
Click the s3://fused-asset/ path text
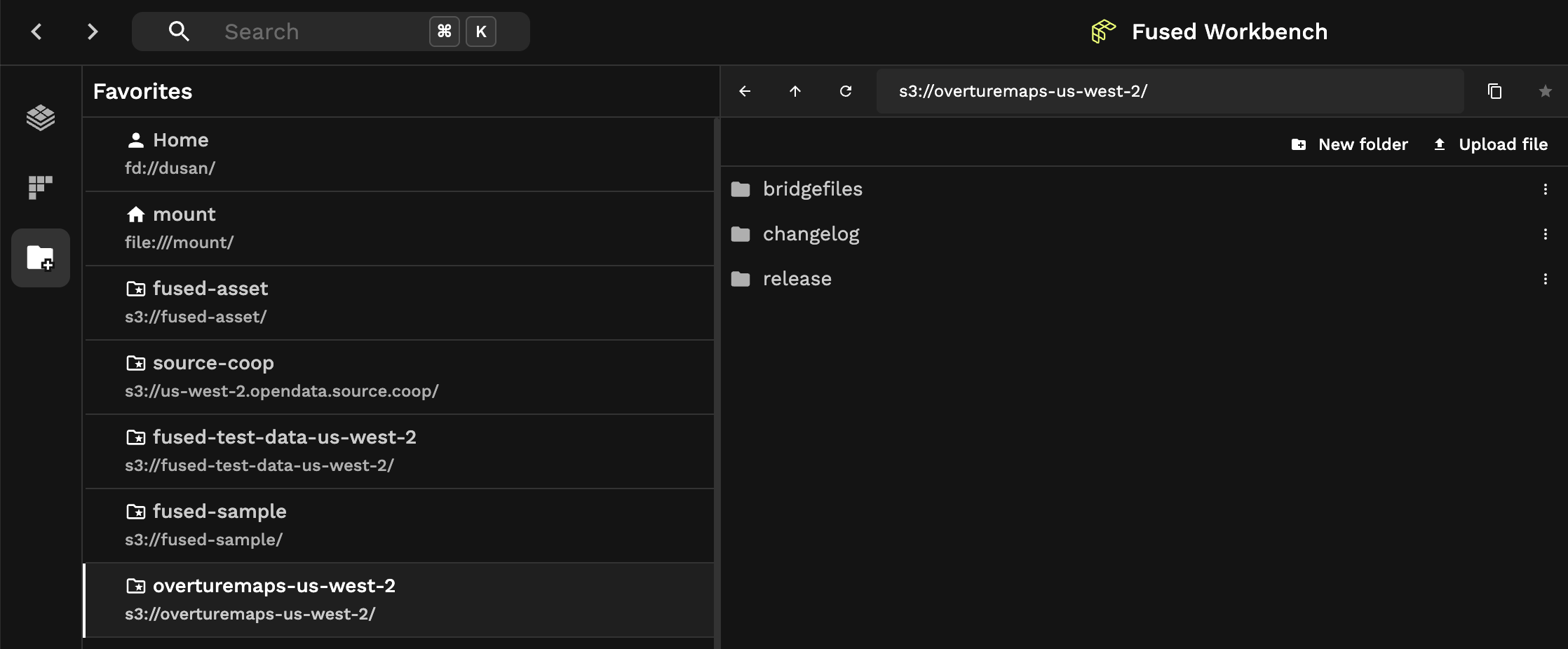196,317
